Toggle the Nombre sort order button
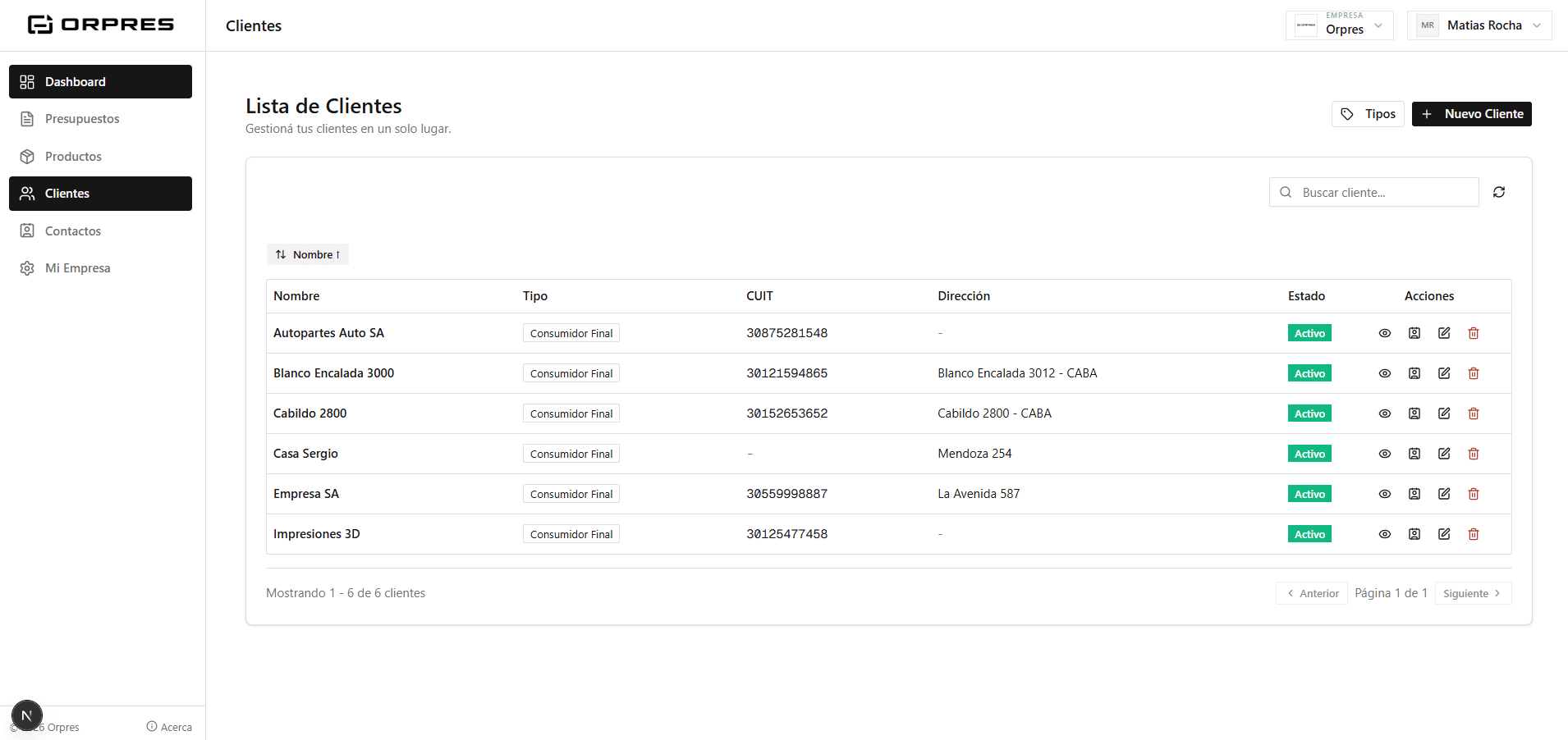 (308, 254)
